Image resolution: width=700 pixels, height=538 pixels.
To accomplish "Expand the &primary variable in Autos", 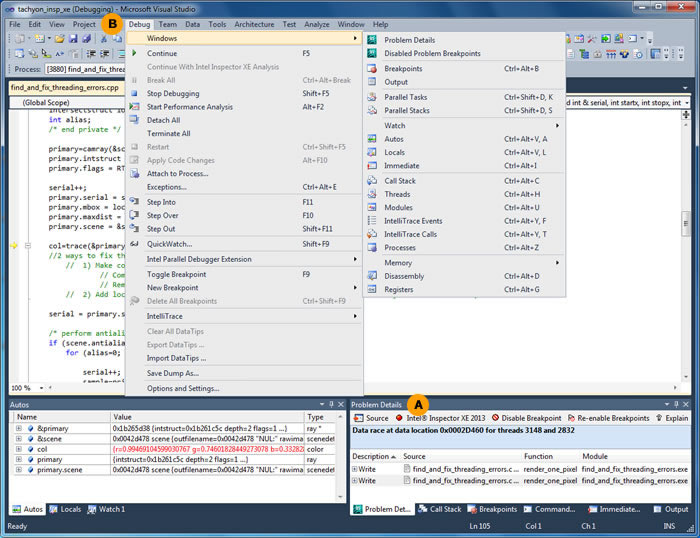I will coord(19,429).
